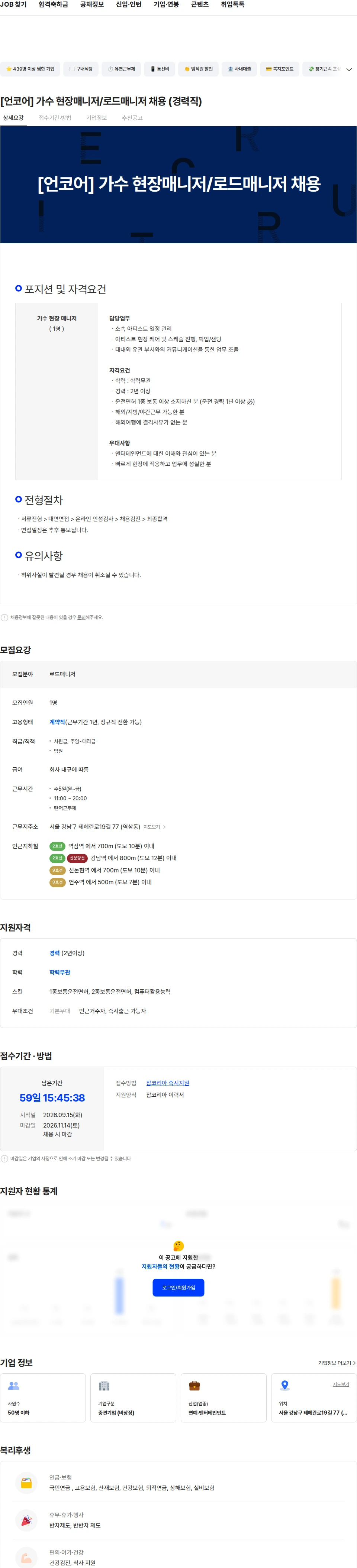Image resolution: width=357 pixels, height=1568 pixels.
Task: Click the 2호선 badge for 강남역
Action: [57, 858]
